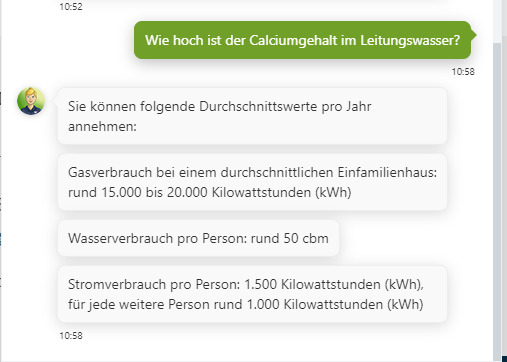Click the chat scrollbar thumb

[x=497, y=200]
